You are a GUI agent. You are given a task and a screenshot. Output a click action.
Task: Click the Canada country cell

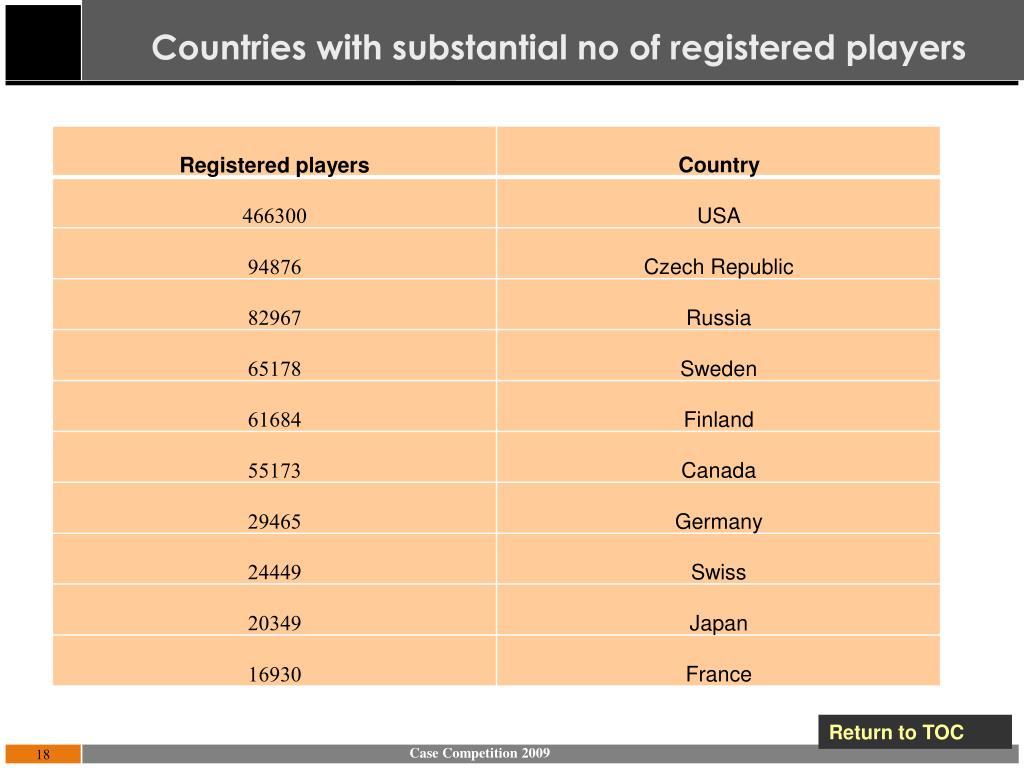718,471
